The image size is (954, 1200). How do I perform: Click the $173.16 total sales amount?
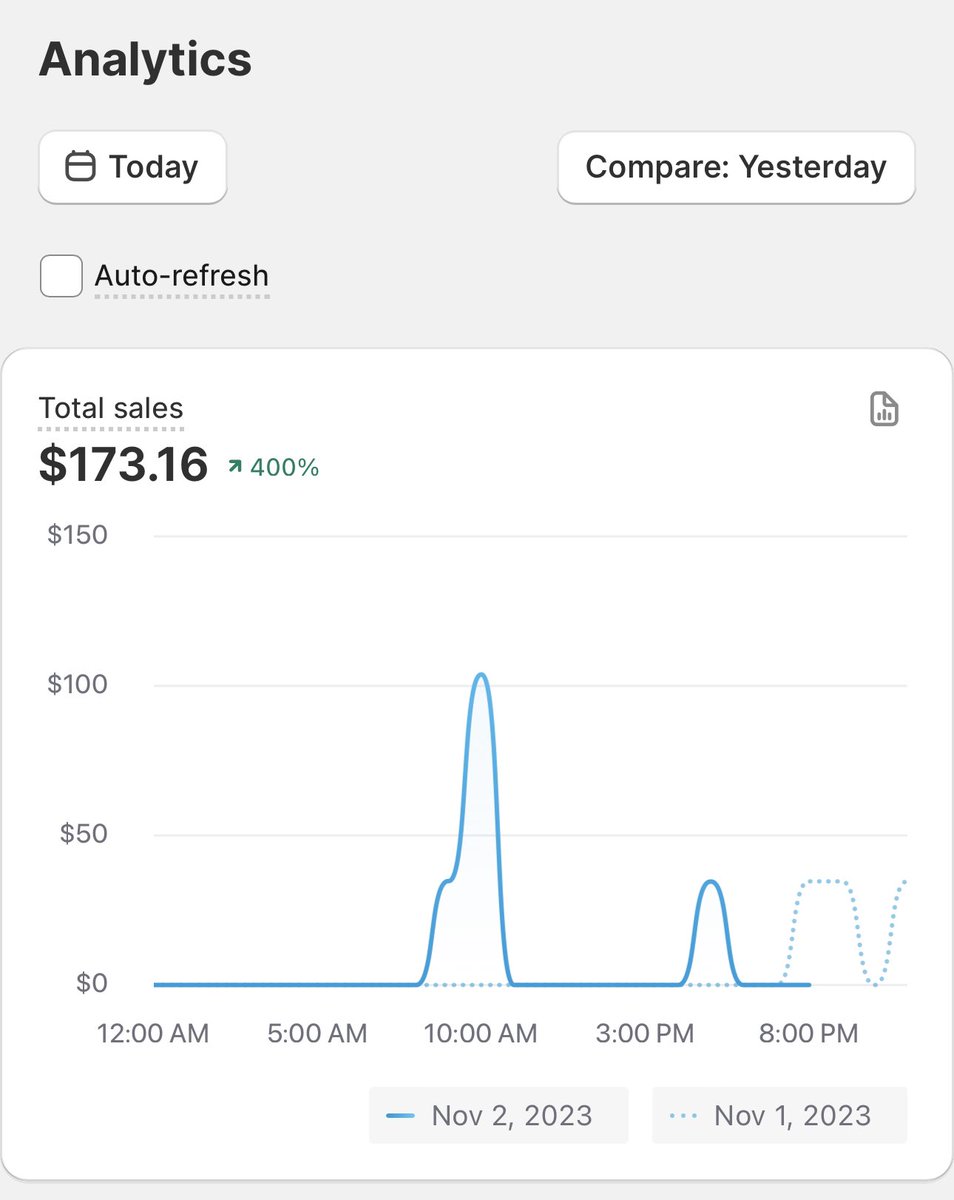123,465
